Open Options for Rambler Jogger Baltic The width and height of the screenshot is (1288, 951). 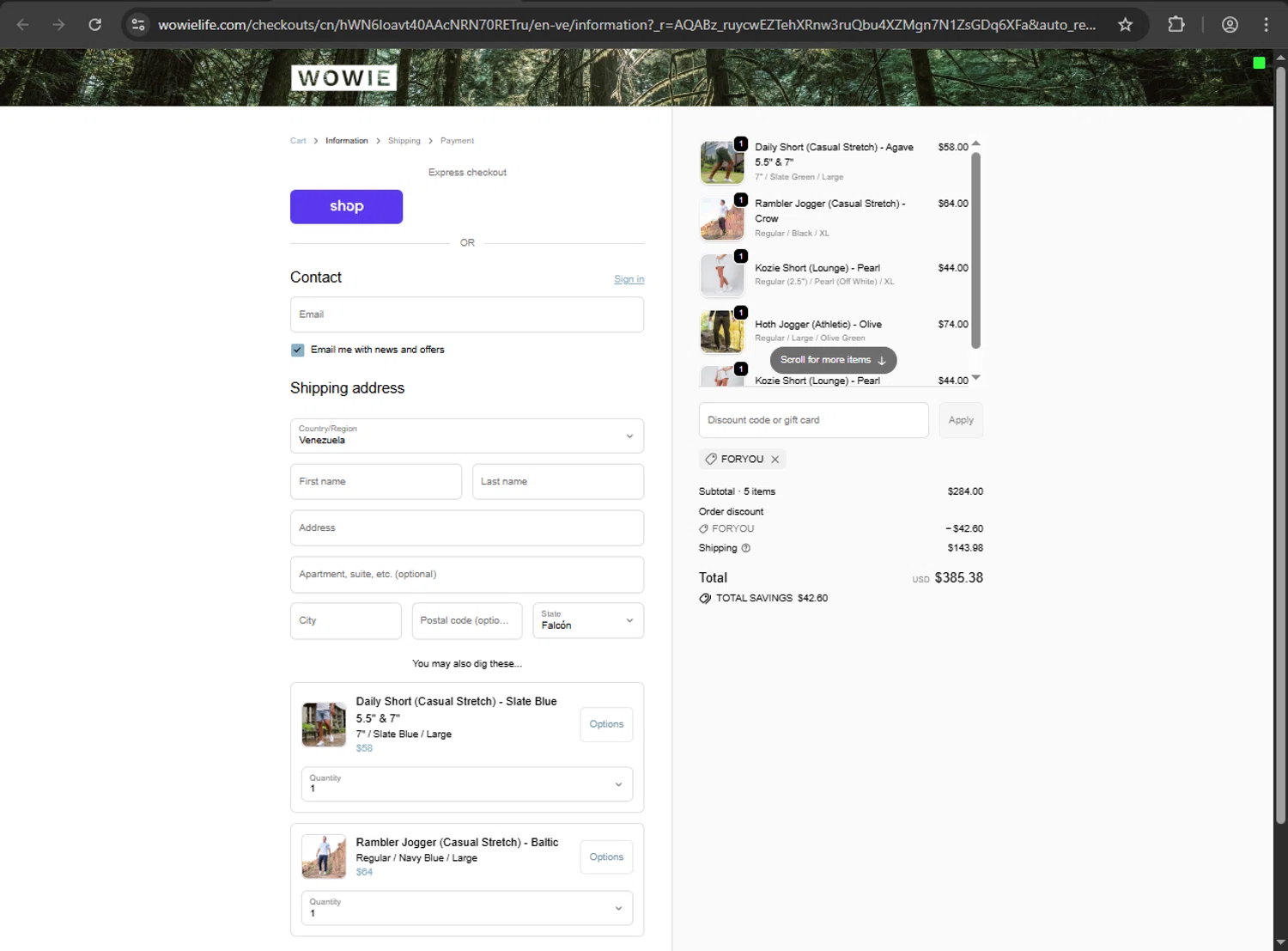(606, 857)
